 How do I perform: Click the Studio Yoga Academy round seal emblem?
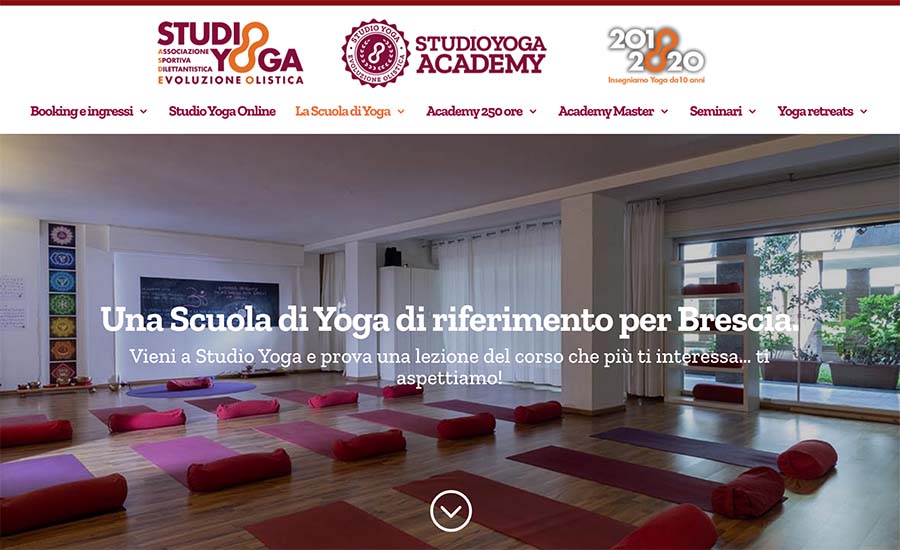pos(376,53)
